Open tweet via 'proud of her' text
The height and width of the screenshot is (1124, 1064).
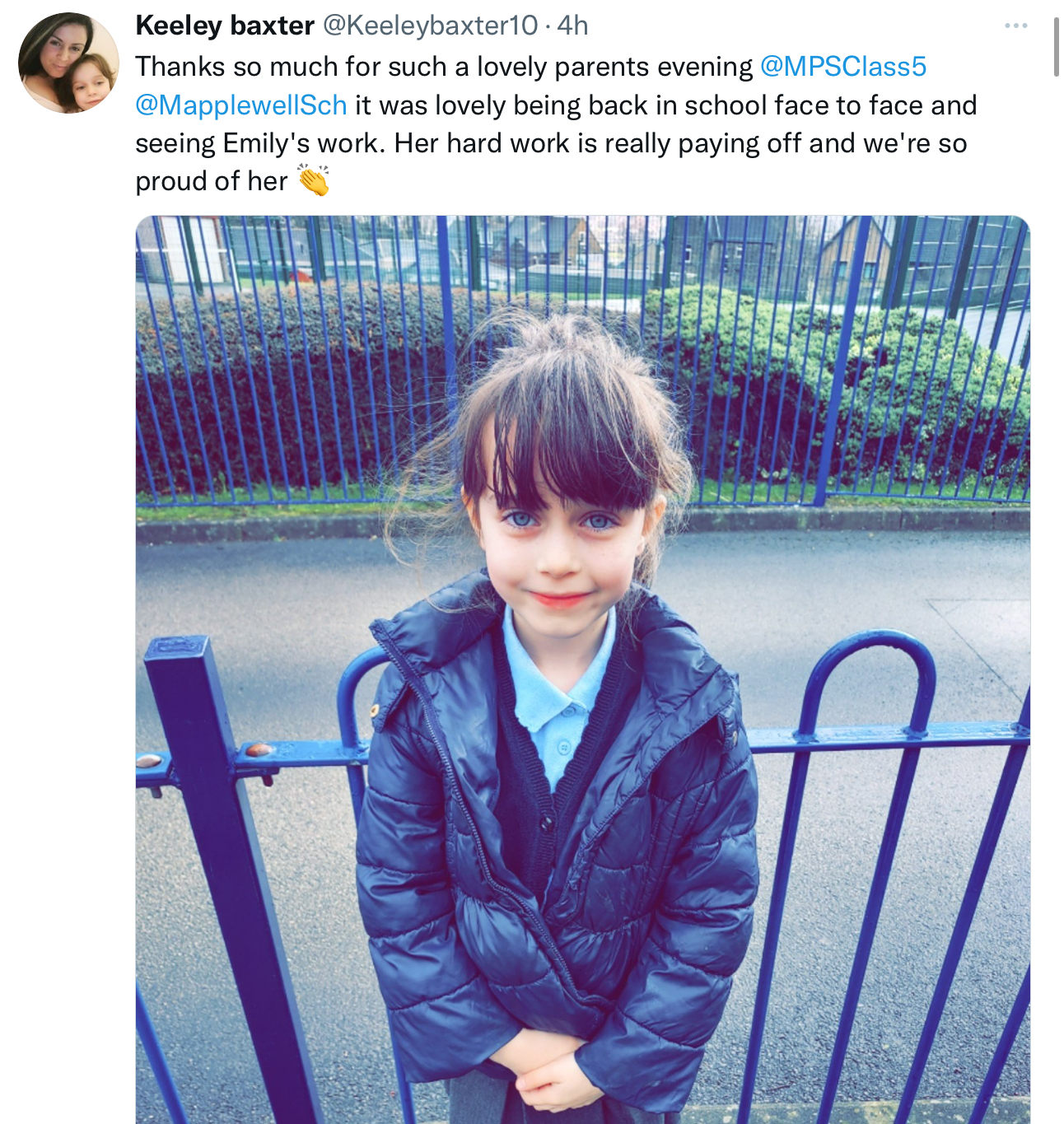click(x=212, y=181)
